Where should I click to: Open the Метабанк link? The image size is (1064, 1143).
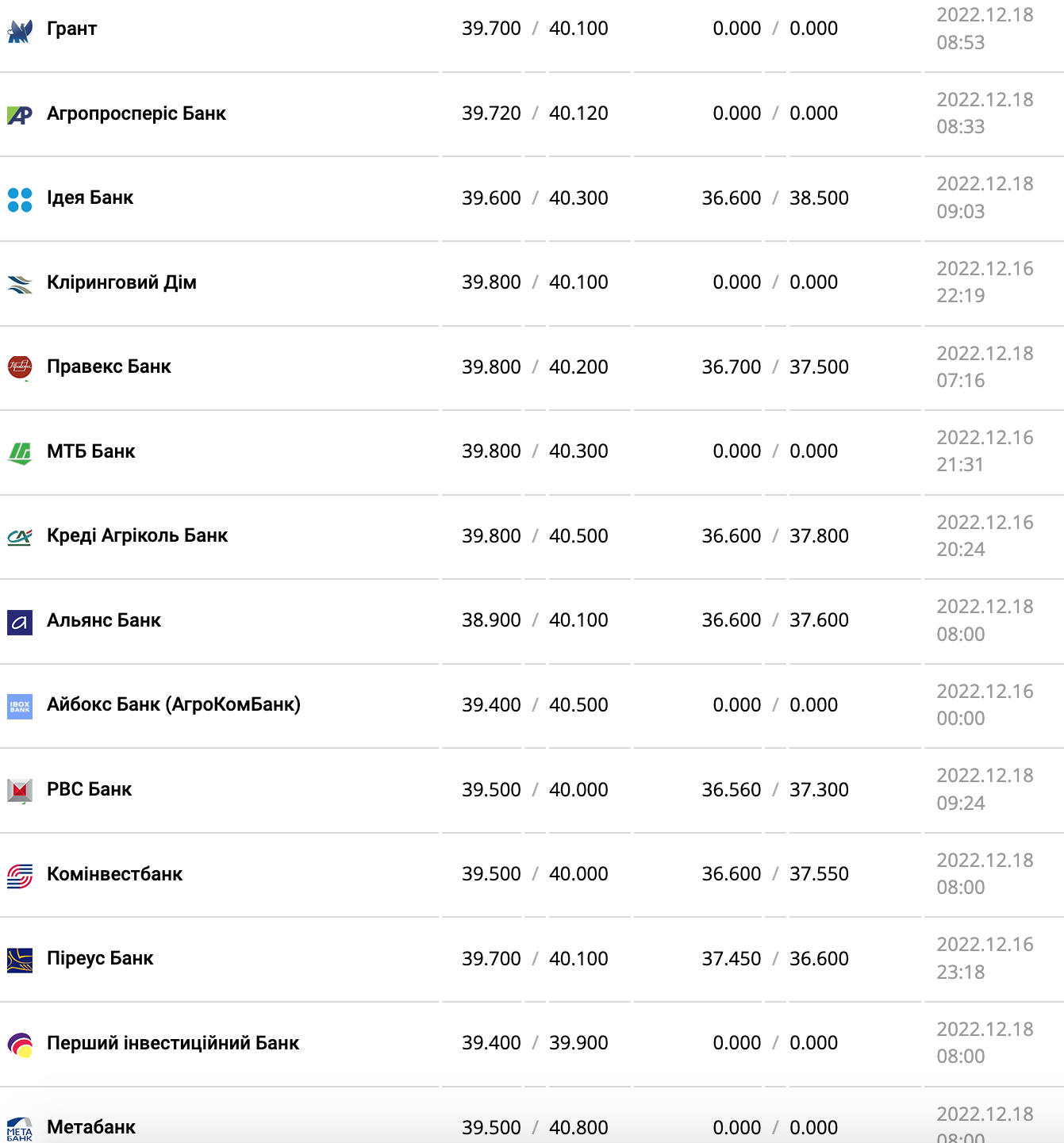coord(91,1127)
